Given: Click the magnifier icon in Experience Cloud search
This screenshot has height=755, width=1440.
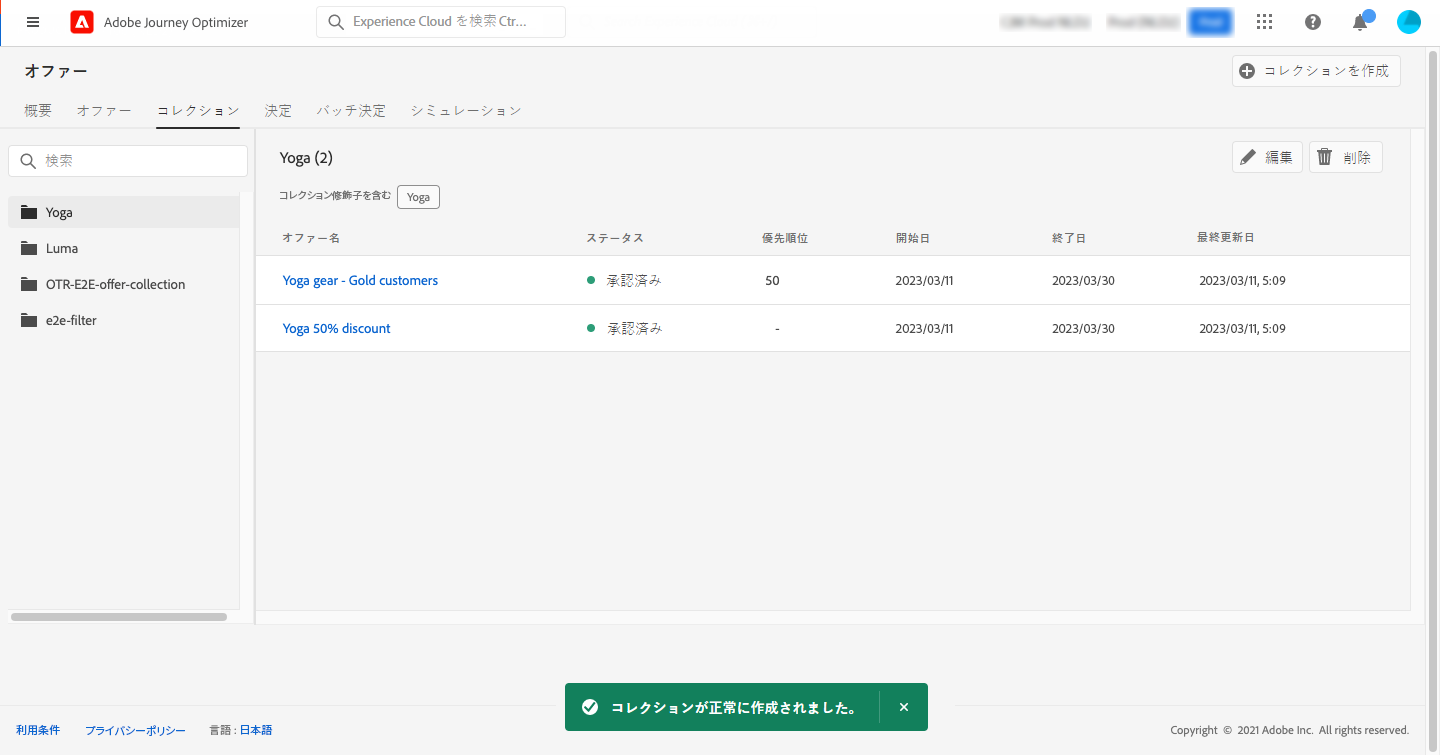Looking at the screenshot, I should click(336, 22).
